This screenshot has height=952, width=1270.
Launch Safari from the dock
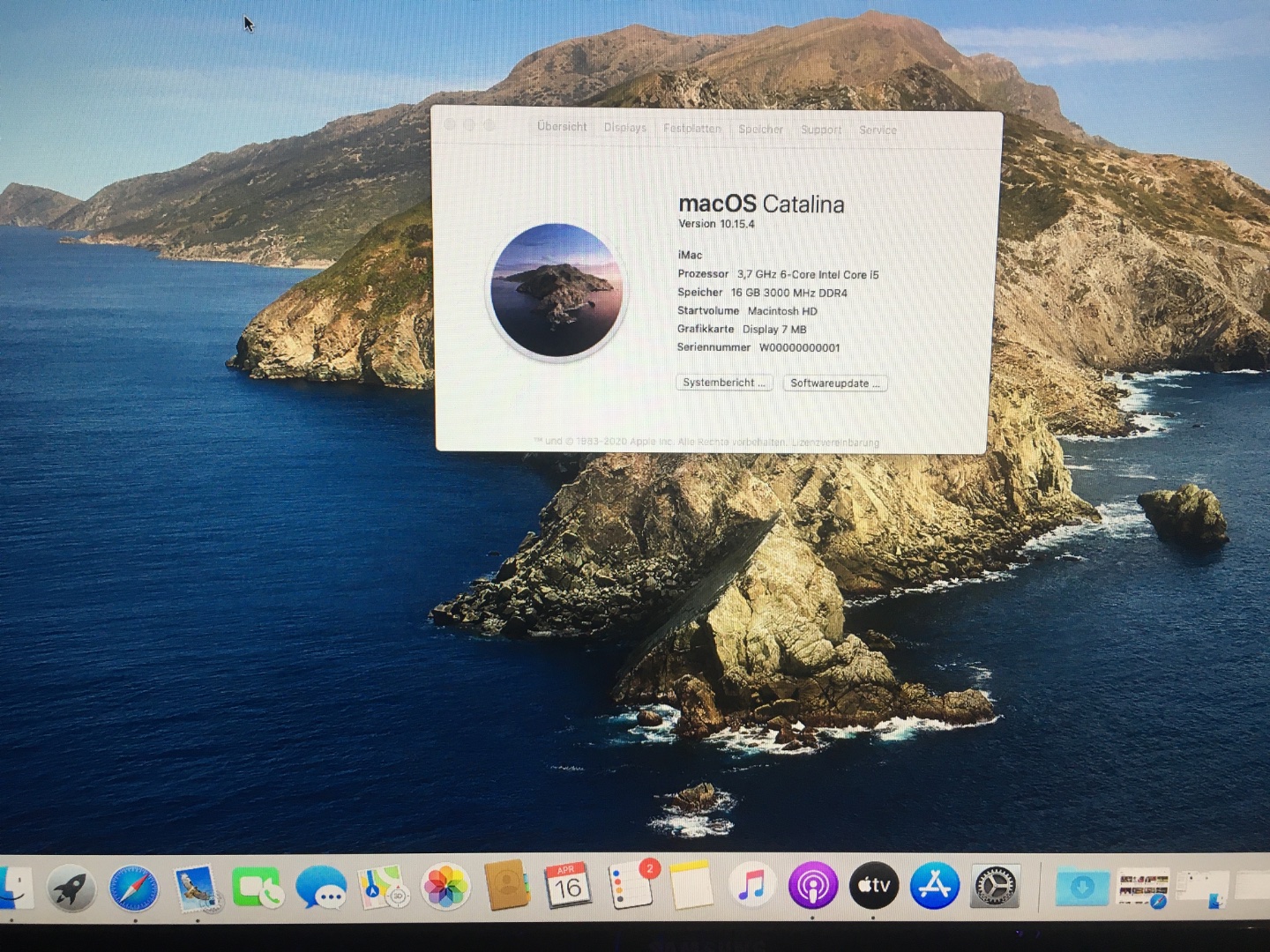[134, 888]
